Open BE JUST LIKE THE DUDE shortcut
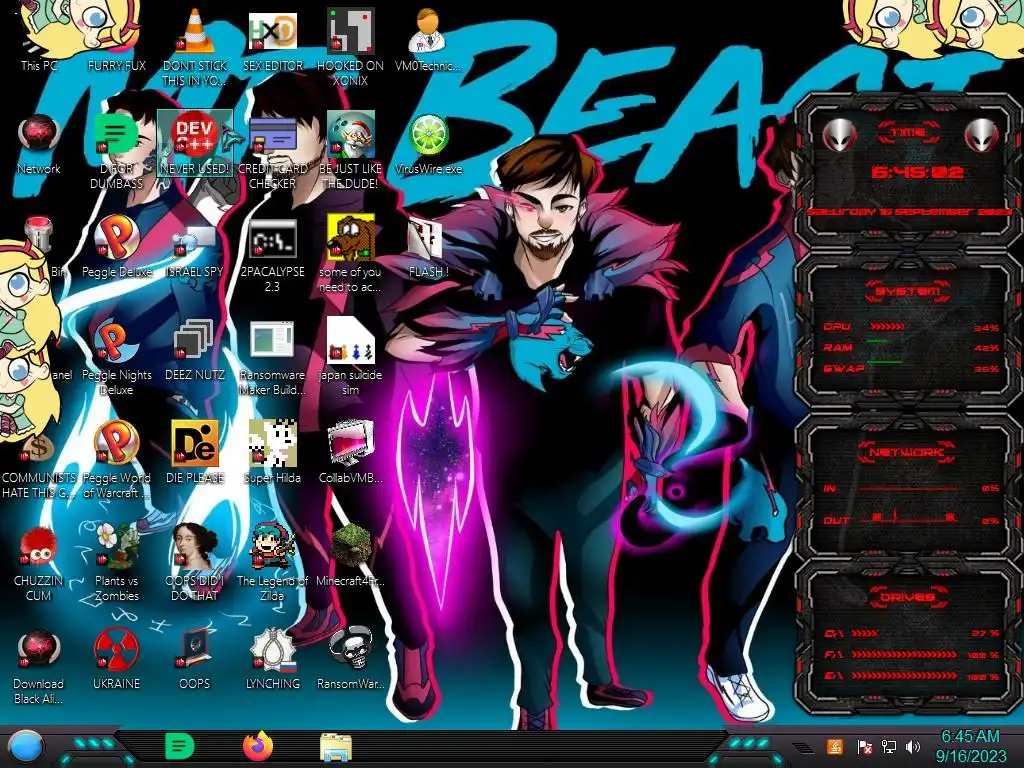 pos(350,150)
